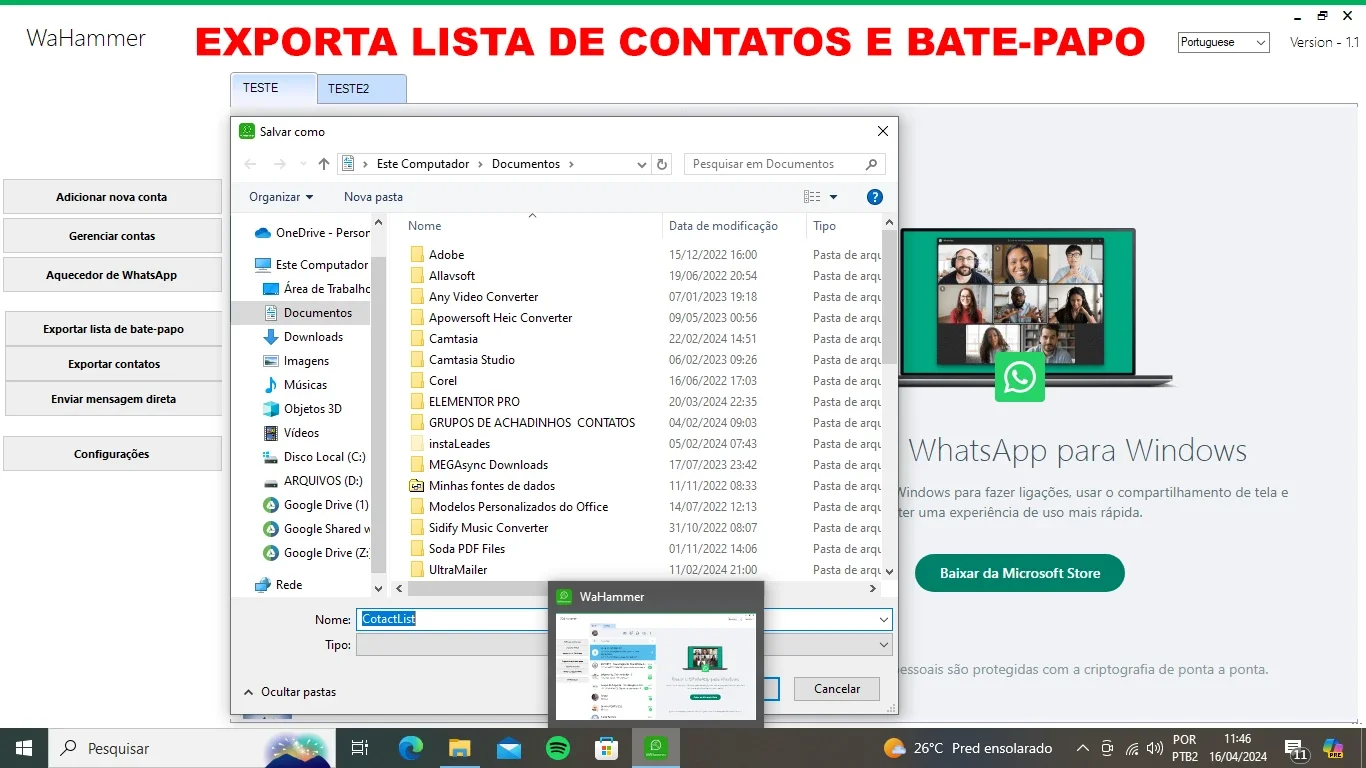Click Enviar mensagem direta

[x=113, y=399]
